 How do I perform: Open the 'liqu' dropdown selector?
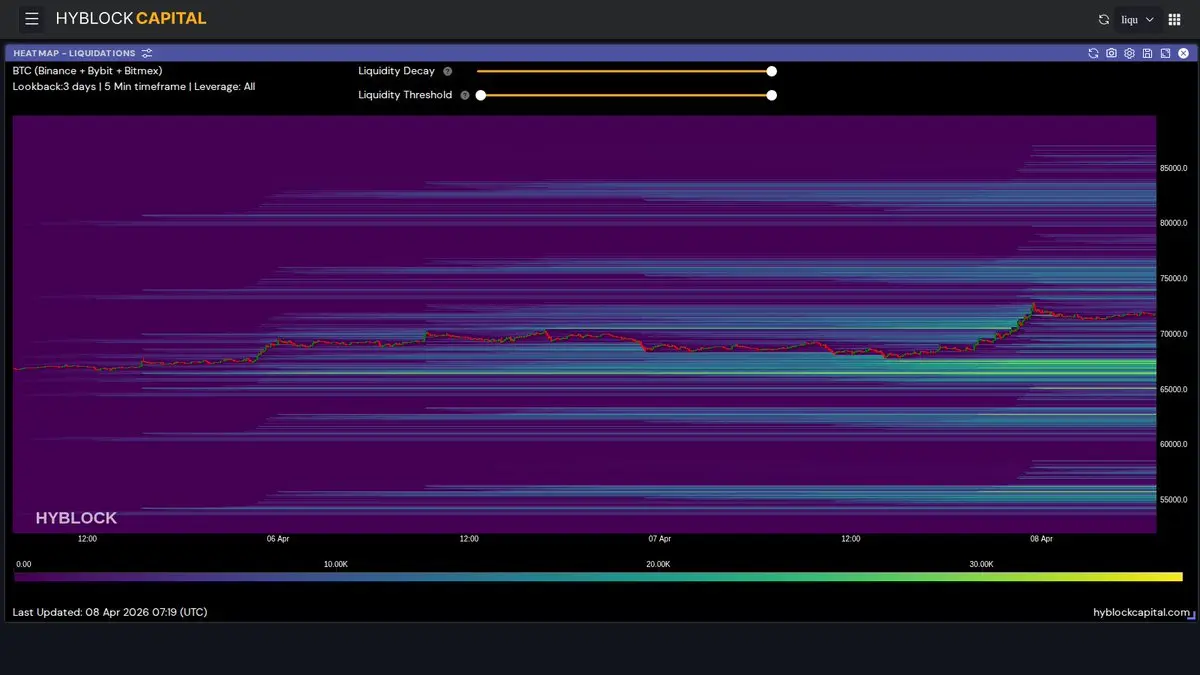(x=1138, y=19)
